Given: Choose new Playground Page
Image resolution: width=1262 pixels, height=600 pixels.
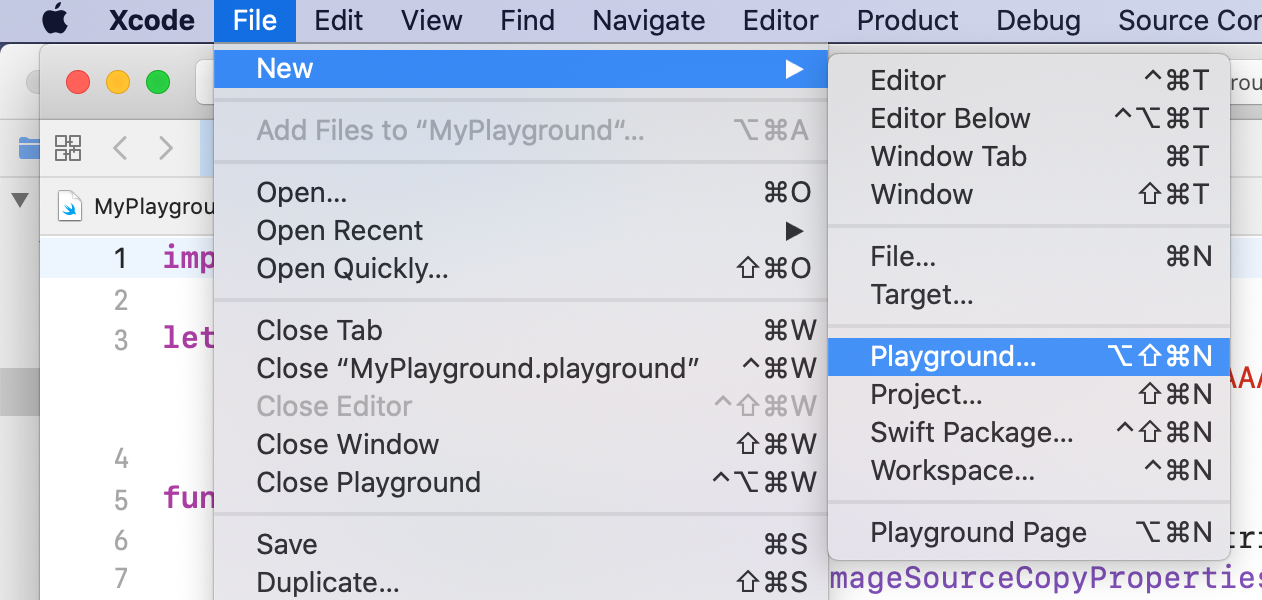Looking at the screenshot, I should pos(1029,532).
